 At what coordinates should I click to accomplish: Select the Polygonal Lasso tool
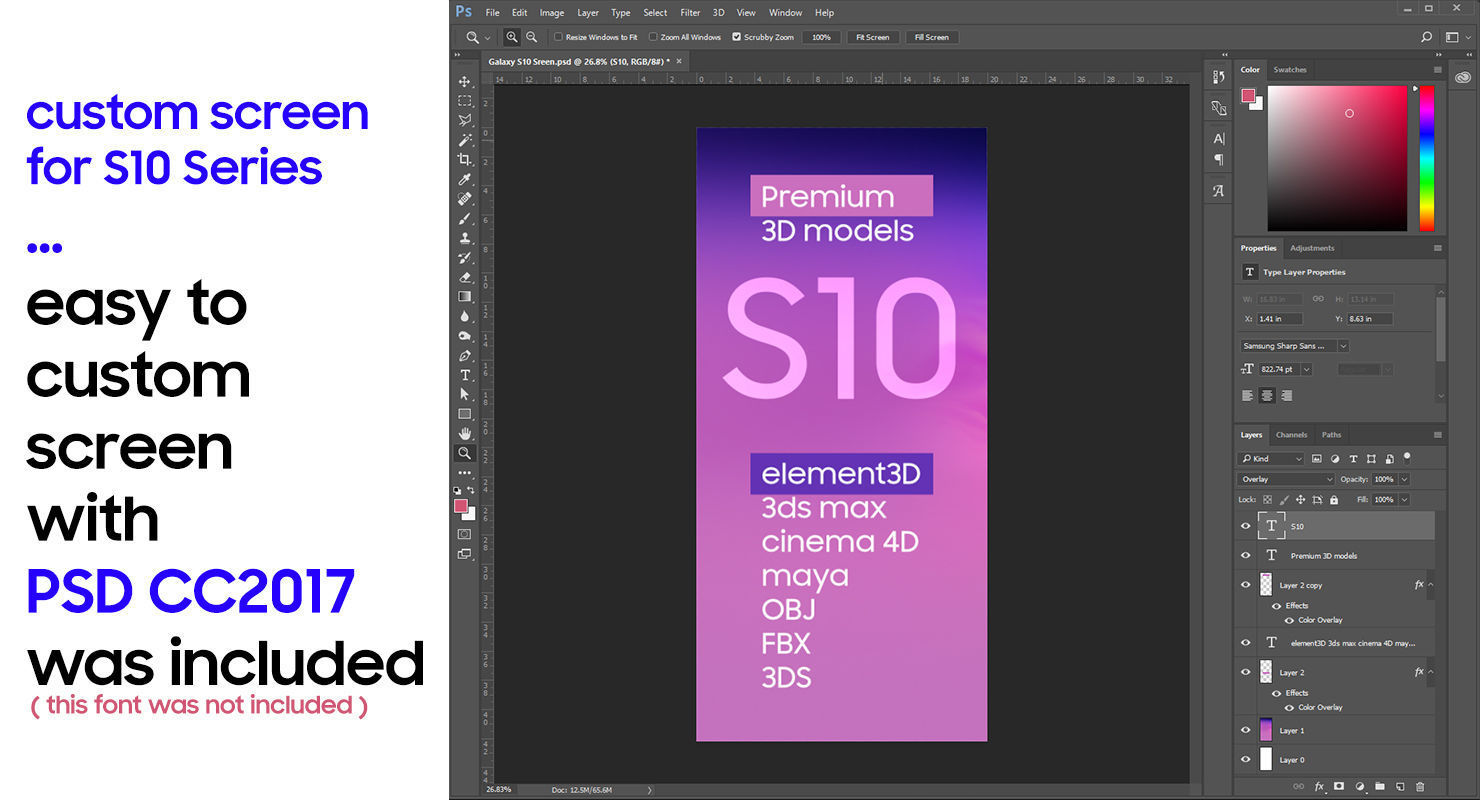[464, 121]
